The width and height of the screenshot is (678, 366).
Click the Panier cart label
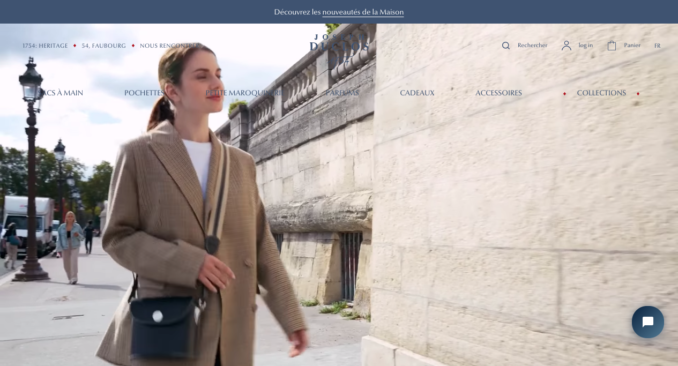click(632, 45)
